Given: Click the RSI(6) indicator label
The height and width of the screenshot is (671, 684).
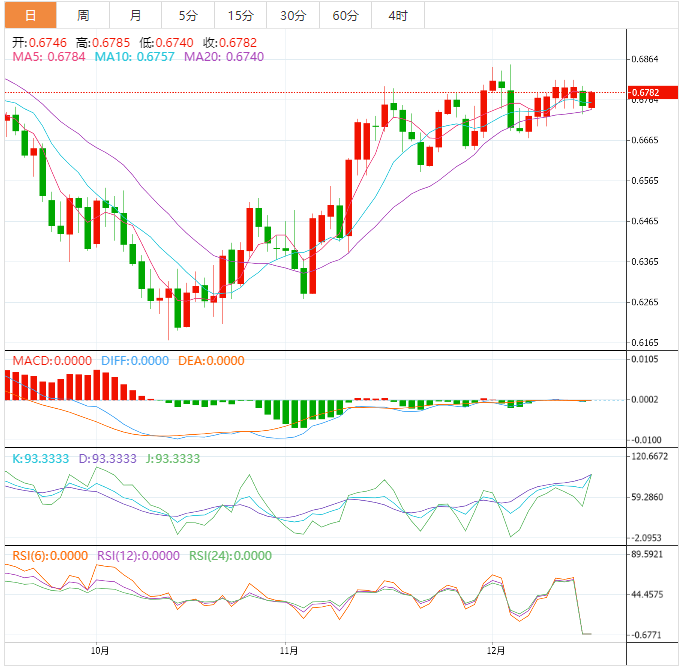Looking at the screenshot, I should (x=50, y=556).
